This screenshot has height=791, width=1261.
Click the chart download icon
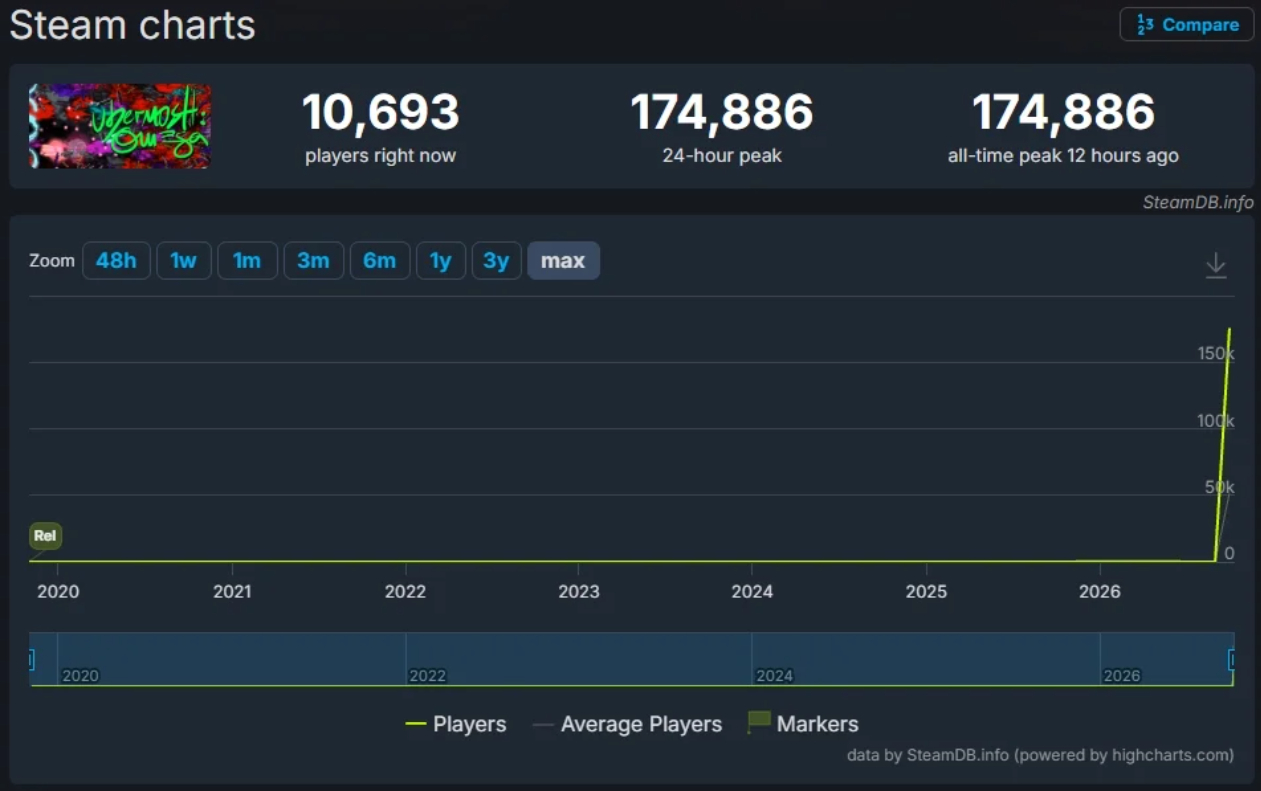click(1216, 265)
